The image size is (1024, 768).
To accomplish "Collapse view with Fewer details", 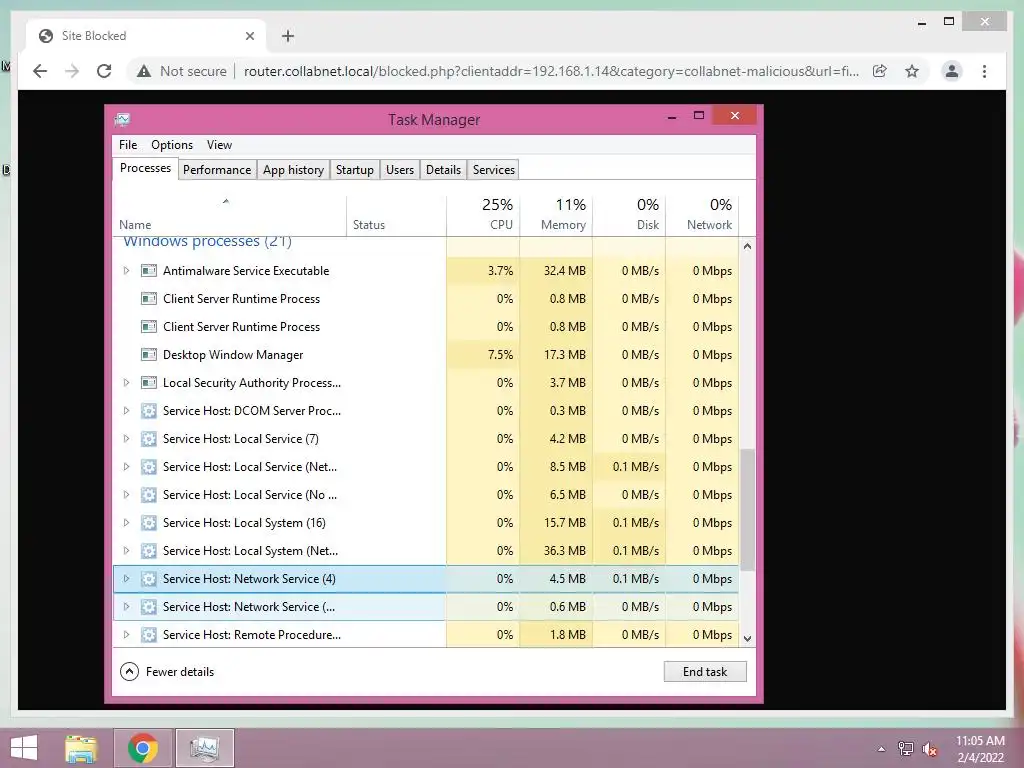I will (x=167, y=672).
